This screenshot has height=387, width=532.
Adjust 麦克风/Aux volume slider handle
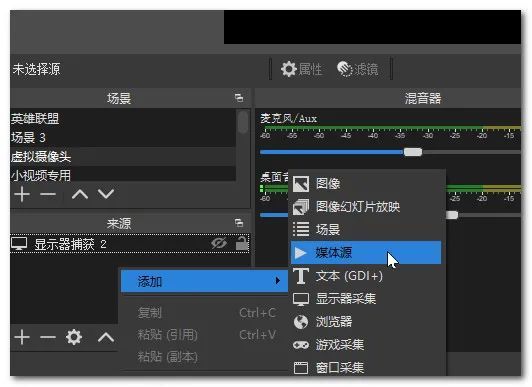point(413,152)
